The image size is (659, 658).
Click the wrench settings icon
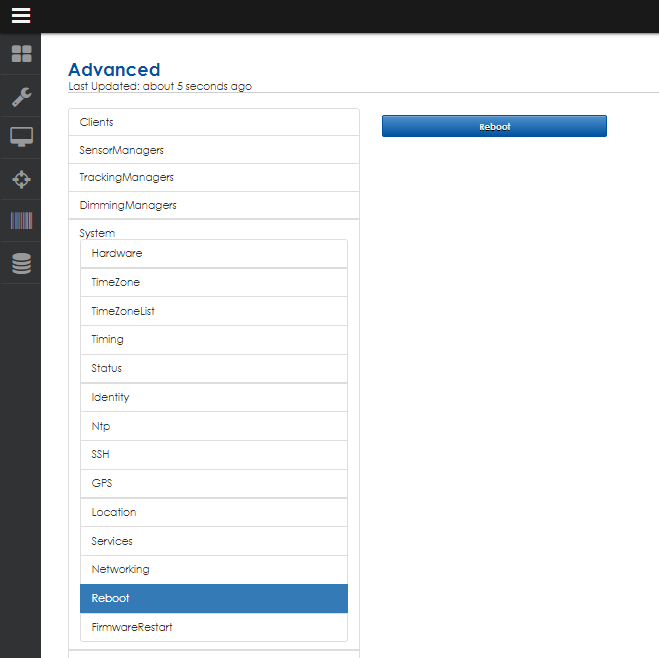[x=21, y=96]
